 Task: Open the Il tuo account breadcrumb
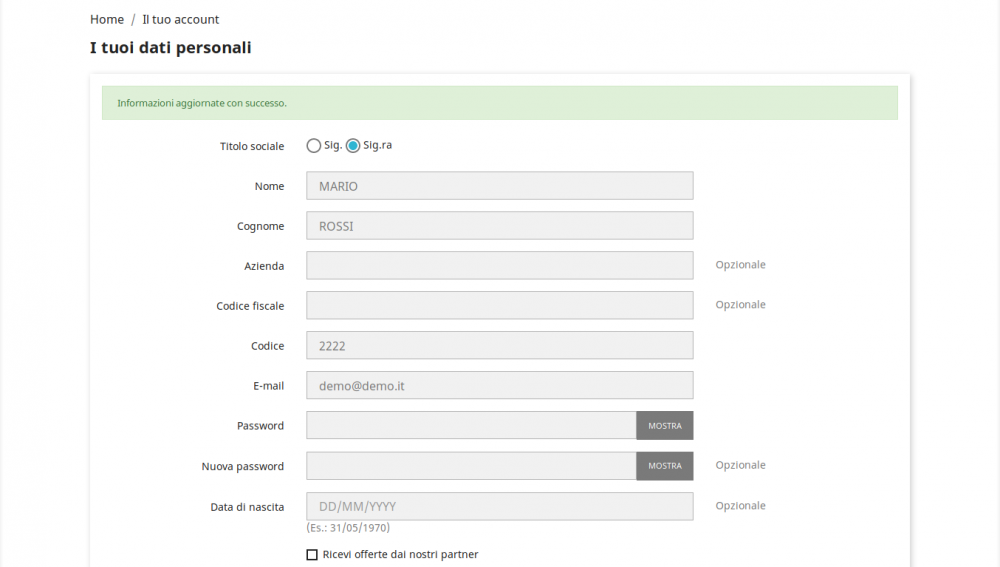[x=180, y=20]
